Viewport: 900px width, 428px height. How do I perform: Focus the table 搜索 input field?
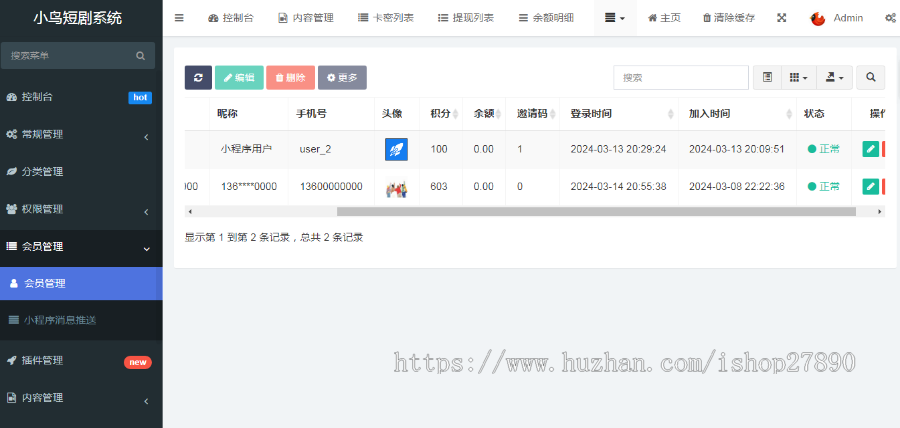(681, 77)
